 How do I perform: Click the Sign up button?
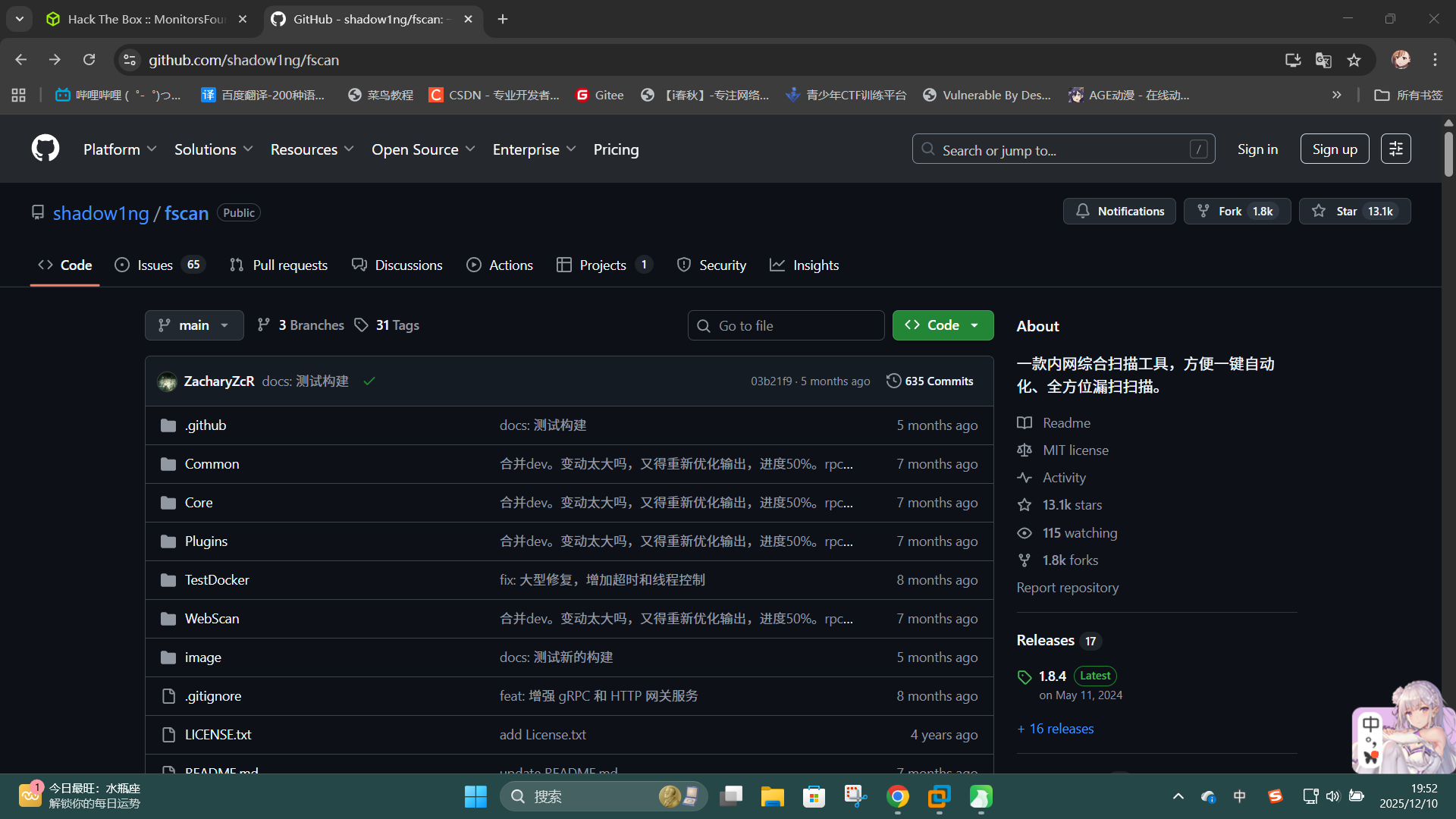point(1334,149)
